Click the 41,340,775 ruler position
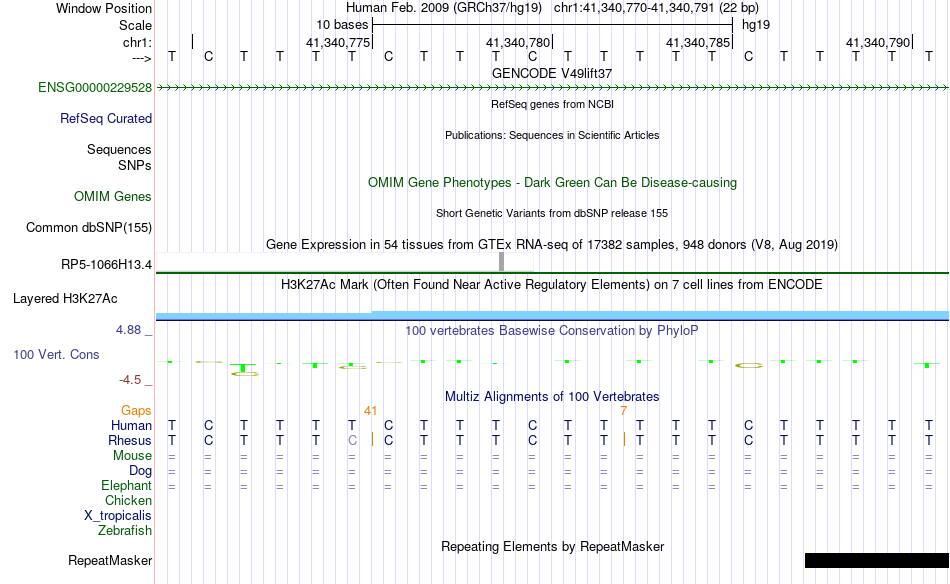This screenshot has width=950, height=584. click(x=337, y=42)
